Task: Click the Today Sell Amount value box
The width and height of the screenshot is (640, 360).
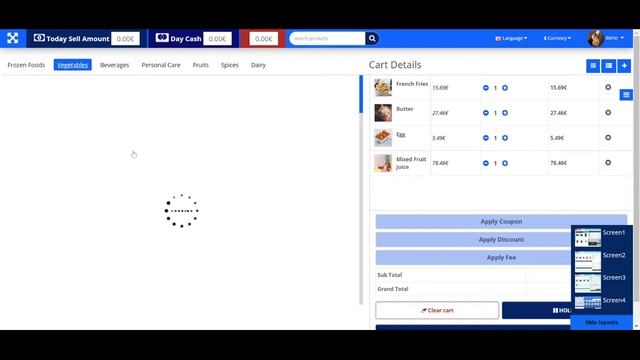Action: coord(125,38)
